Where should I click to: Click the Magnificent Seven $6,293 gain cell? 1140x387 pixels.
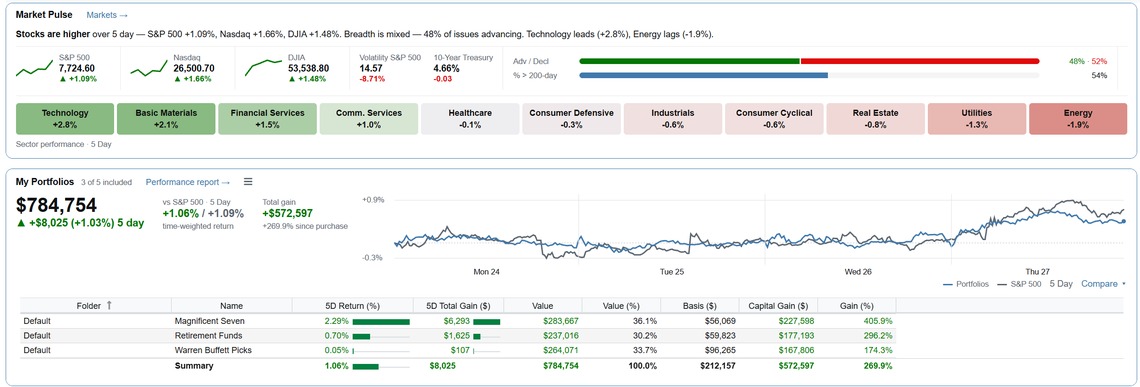coord(458,321)
